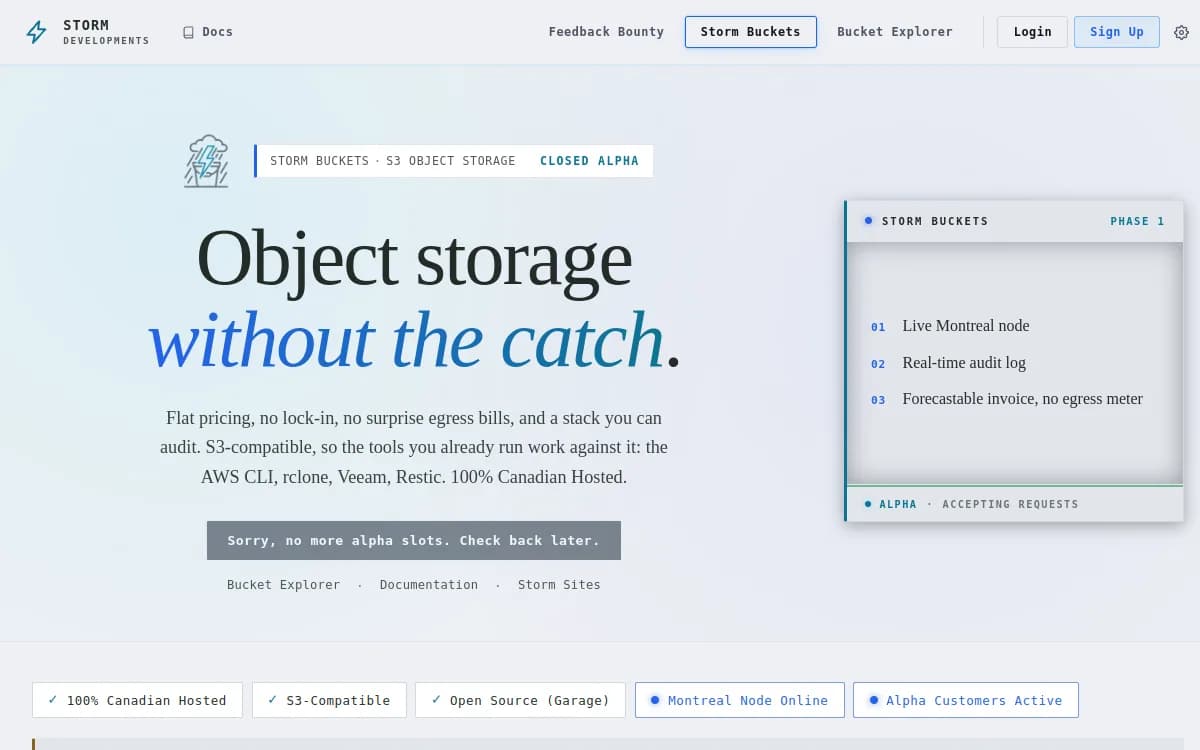Click the STORM DEVELOPMENTS brand name

pos(106,32)
